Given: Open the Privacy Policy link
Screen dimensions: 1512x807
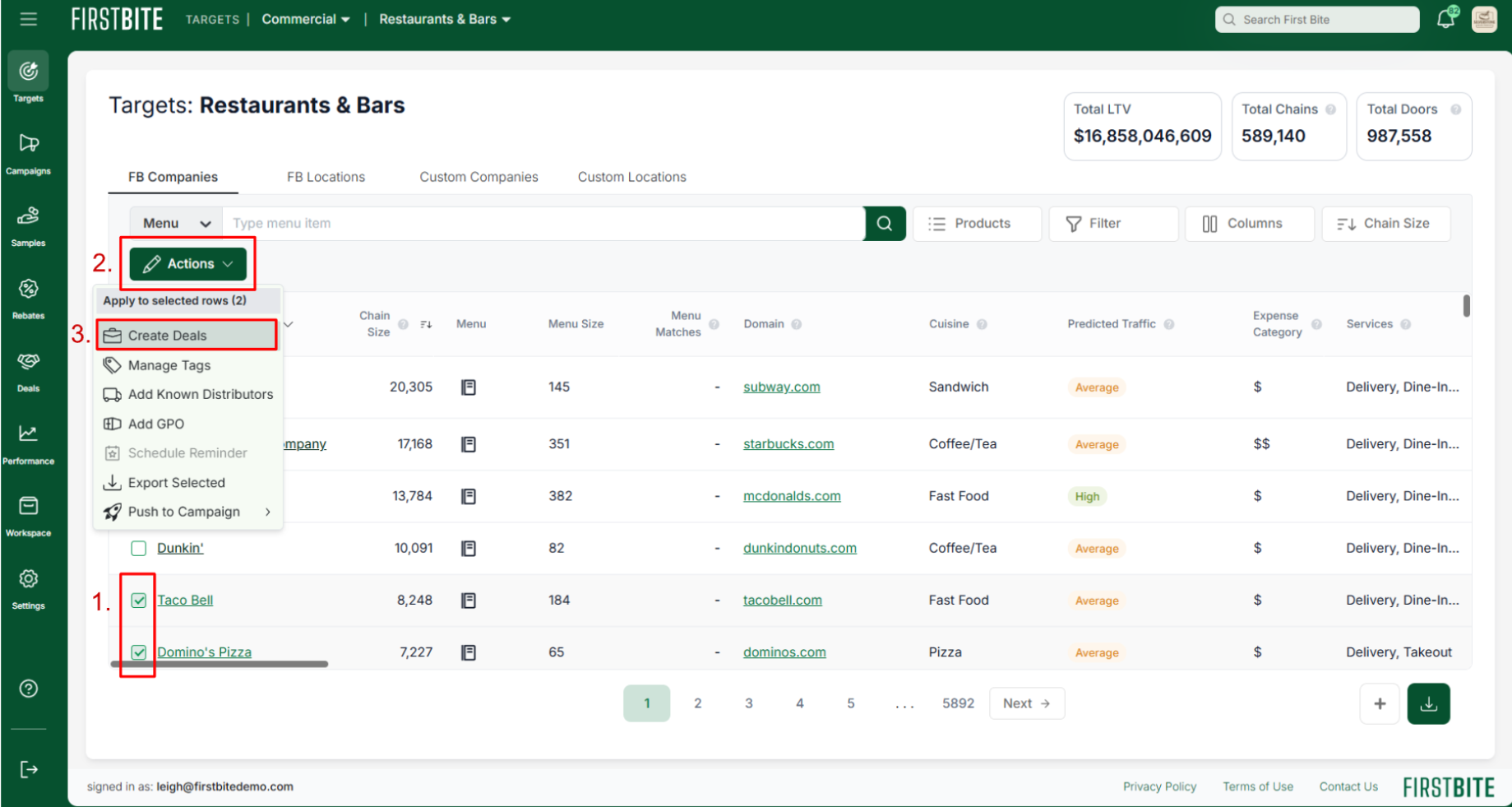Looking at the screenshot, I should point(1159,787).
